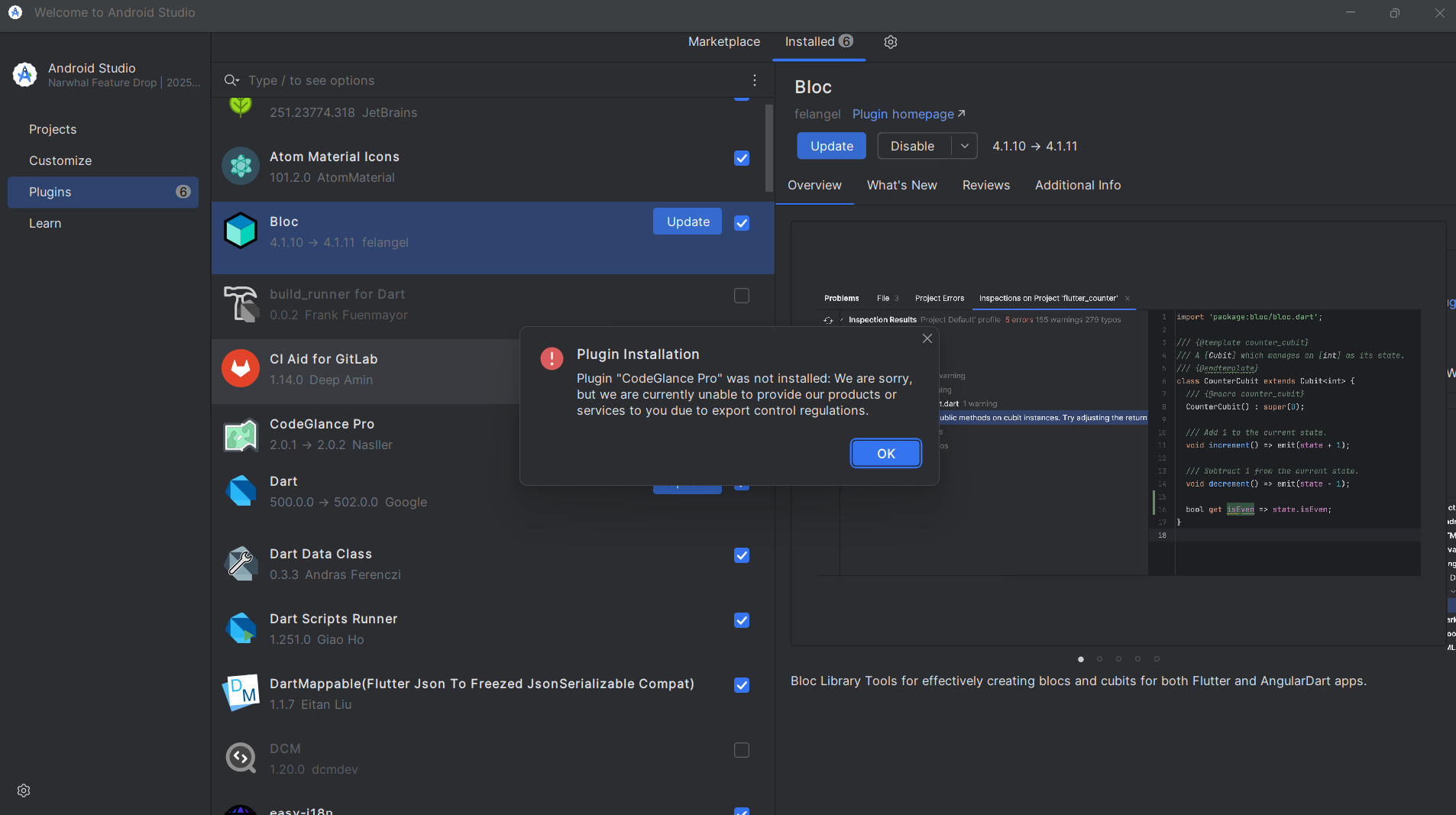Open IDE settings gear at bottom left
Image resolution: width=1456 pixels, height=815 pixels.
pos(24,791)
